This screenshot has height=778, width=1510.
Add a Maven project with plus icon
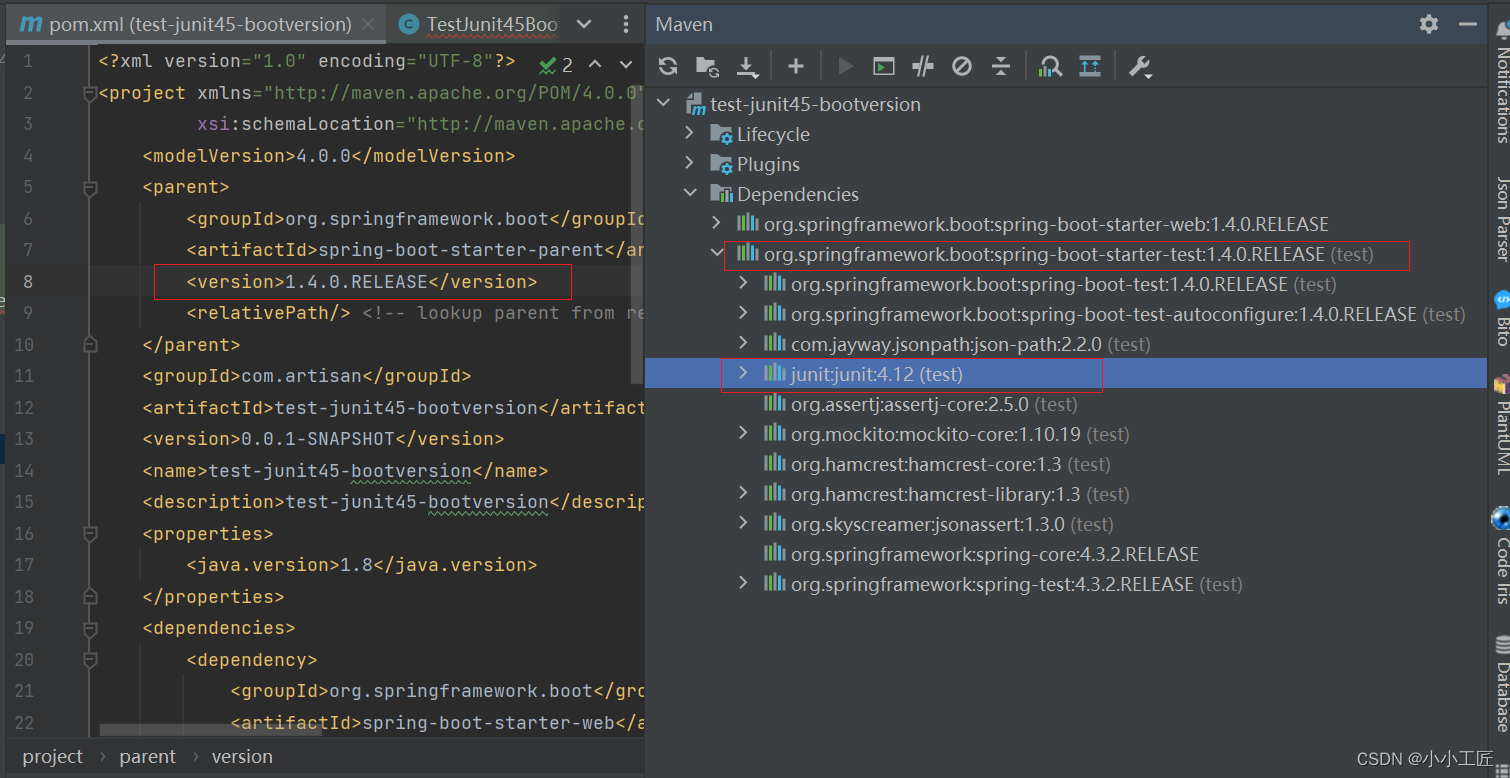coord(795,66)
